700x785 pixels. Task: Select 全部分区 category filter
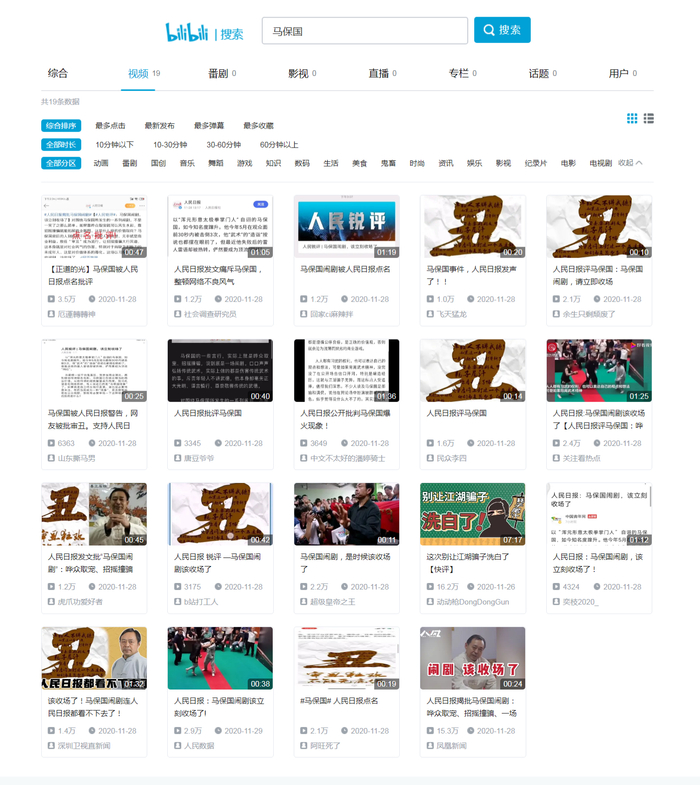(x=61, y=163)
